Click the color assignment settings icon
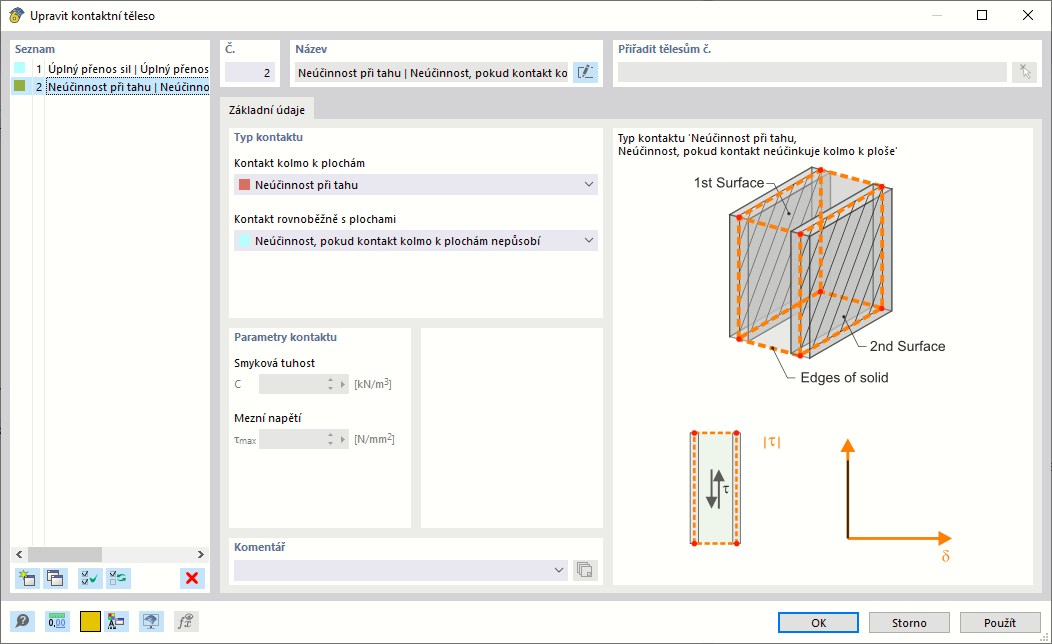1052x644 pixels. tap(117, 622)
